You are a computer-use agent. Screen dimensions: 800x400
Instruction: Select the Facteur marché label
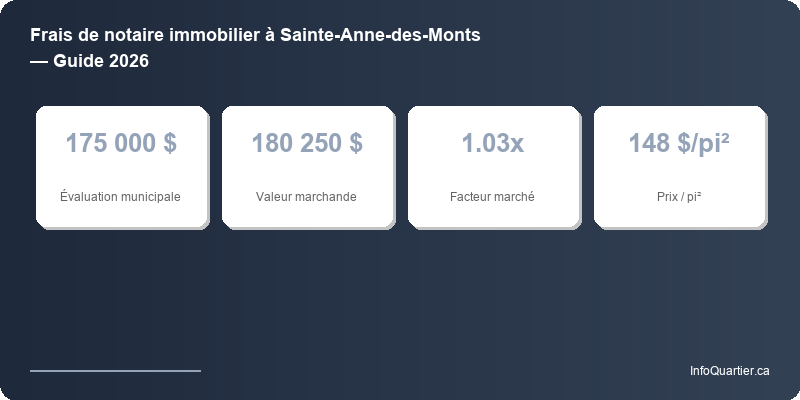(x=492, y=197)
